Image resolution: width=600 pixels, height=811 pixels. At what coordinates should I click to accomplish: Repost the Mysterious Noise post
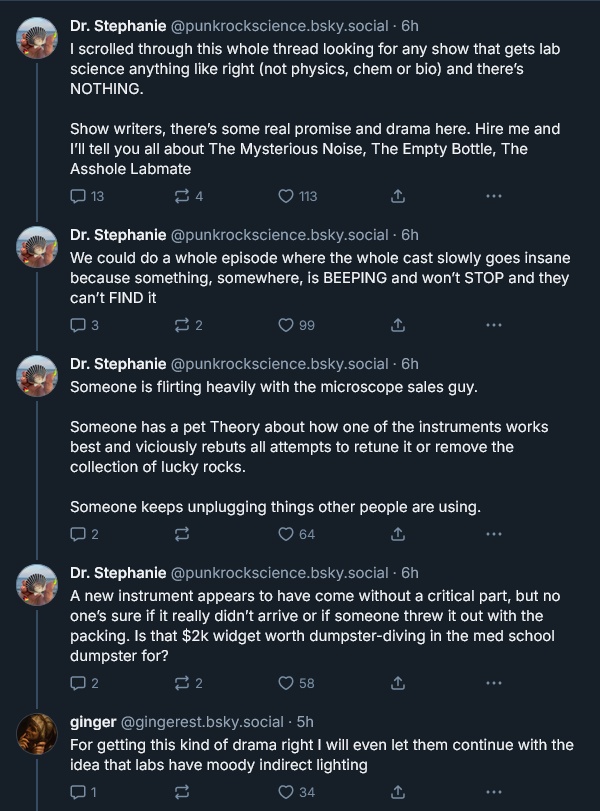coord(182,196)
